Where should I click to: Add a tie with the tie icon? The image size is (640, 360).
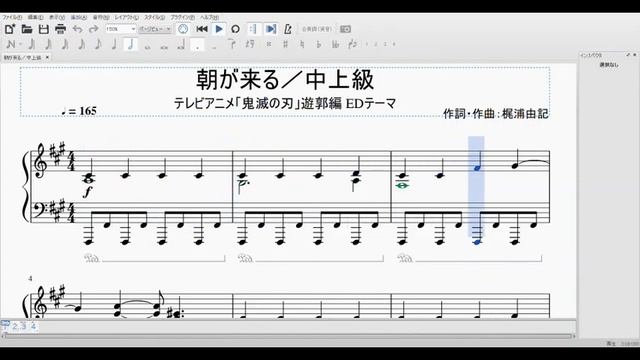[232, 44]
